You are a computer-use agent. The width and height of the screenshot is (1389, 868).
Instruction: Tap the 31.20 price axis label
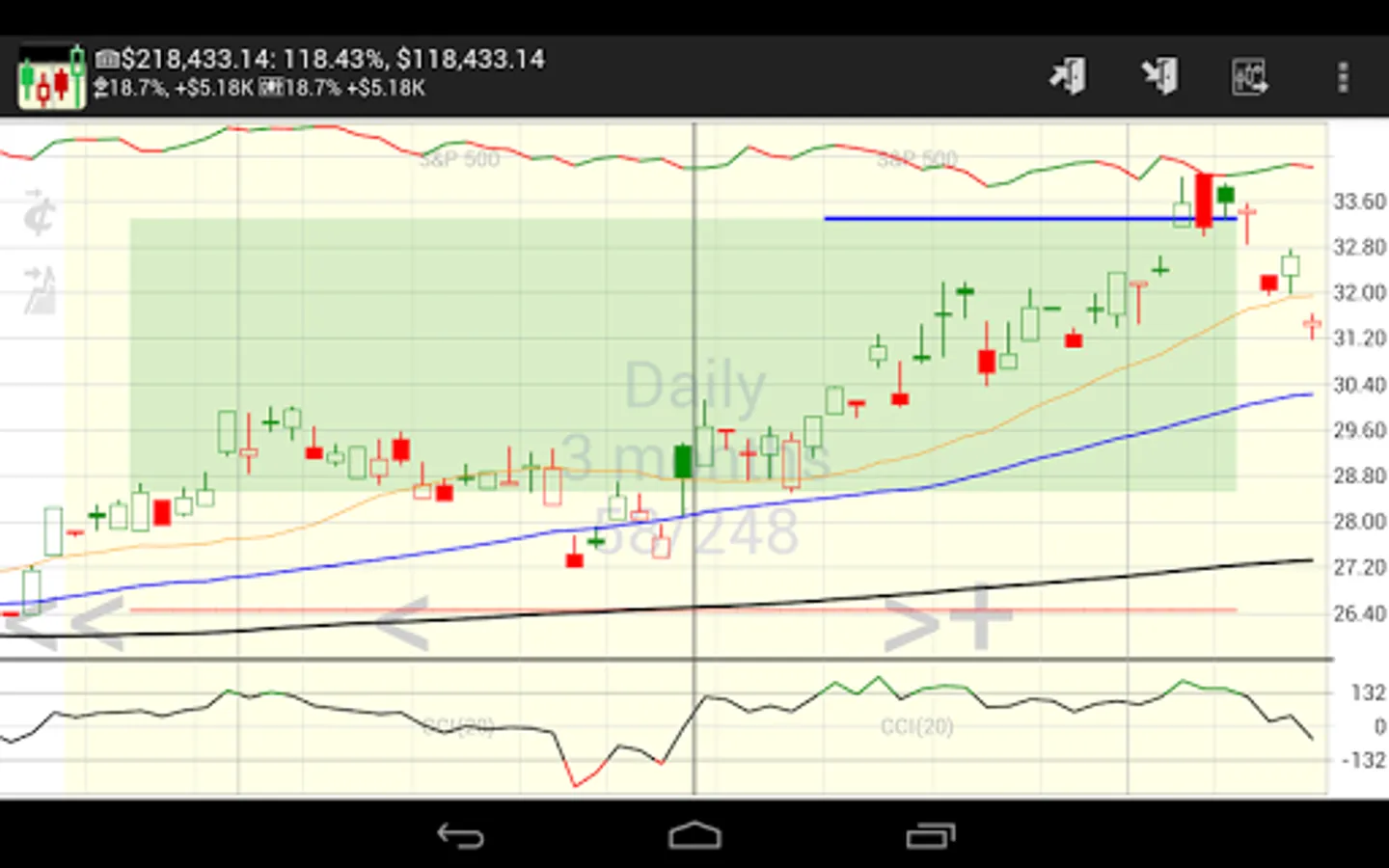(x=1359, y=339)
